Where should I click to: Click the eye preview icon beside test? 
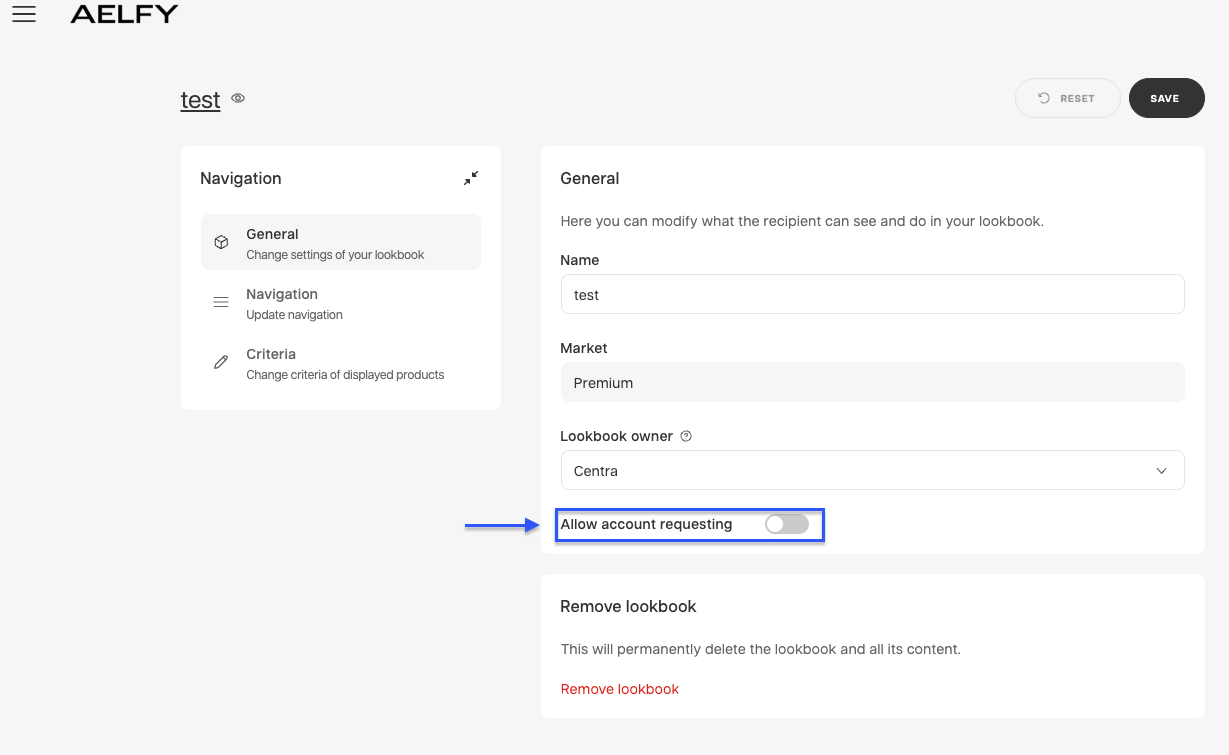[238, 99]
